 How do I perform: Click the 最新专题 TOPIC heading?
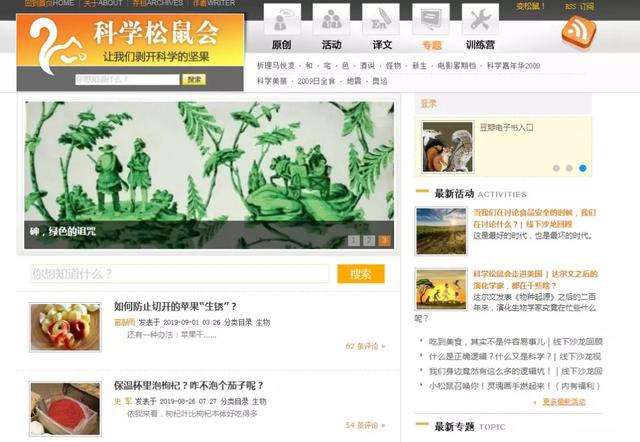(470, 427)
